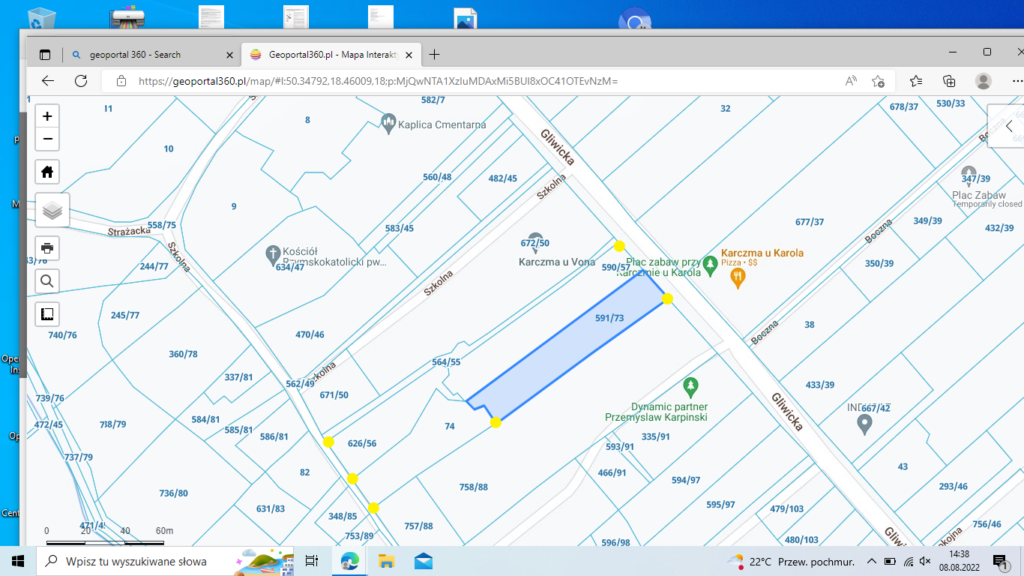Select parcel labeled 672/50
This screenshot has width=1024, height=576.
coord(535,243)
